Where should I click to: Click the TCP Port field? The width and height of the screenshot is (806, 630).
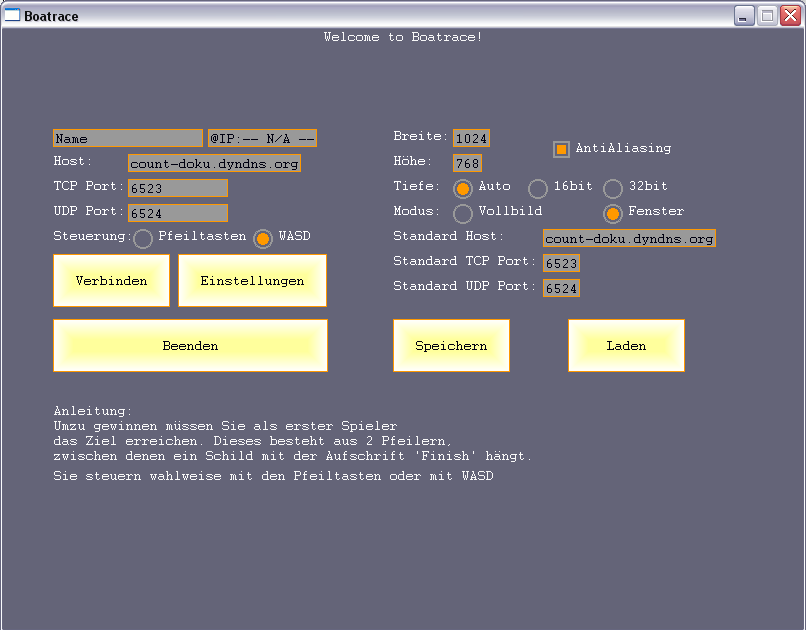(177, 188)
